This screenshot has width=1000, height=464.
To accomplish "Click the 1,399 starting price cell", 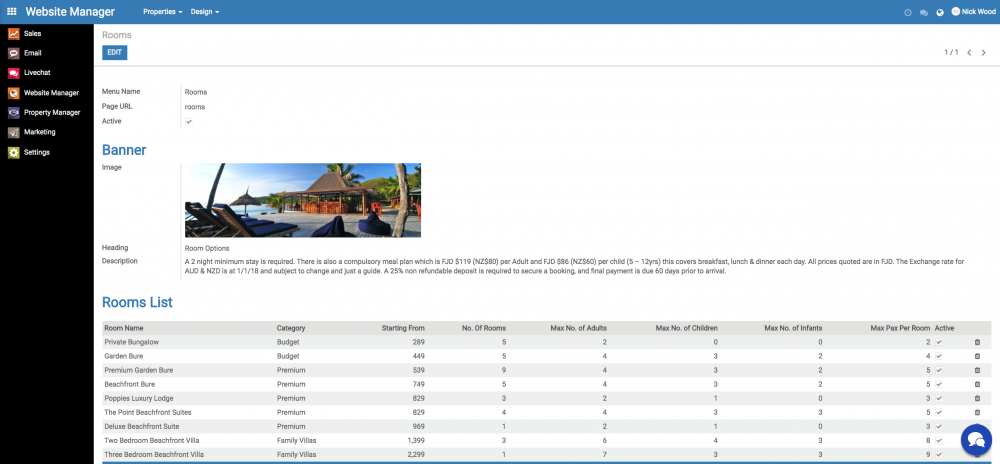I will 415,440.
